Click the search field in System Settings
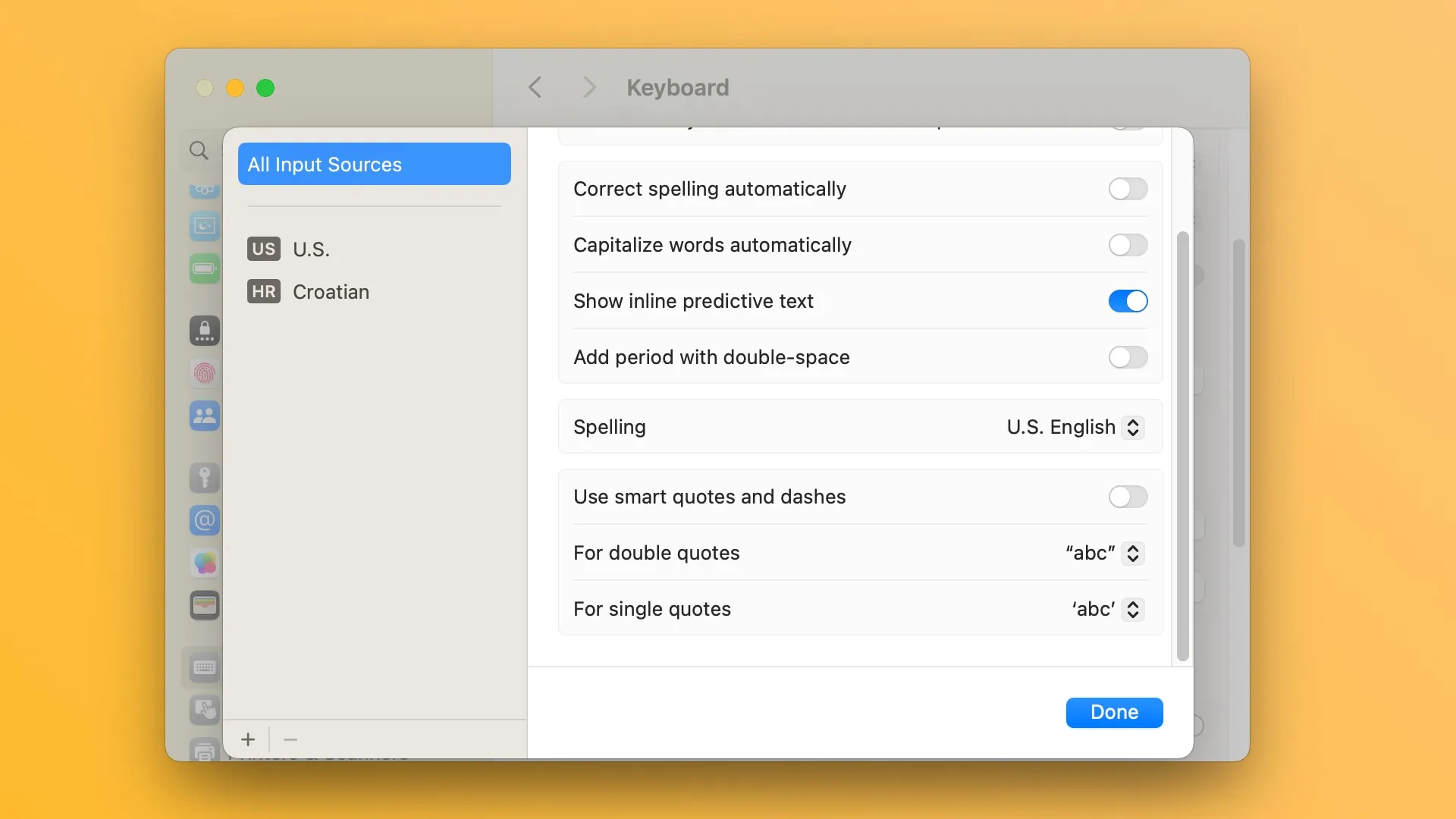This screenshot has height=819, width=1456. 199,149
